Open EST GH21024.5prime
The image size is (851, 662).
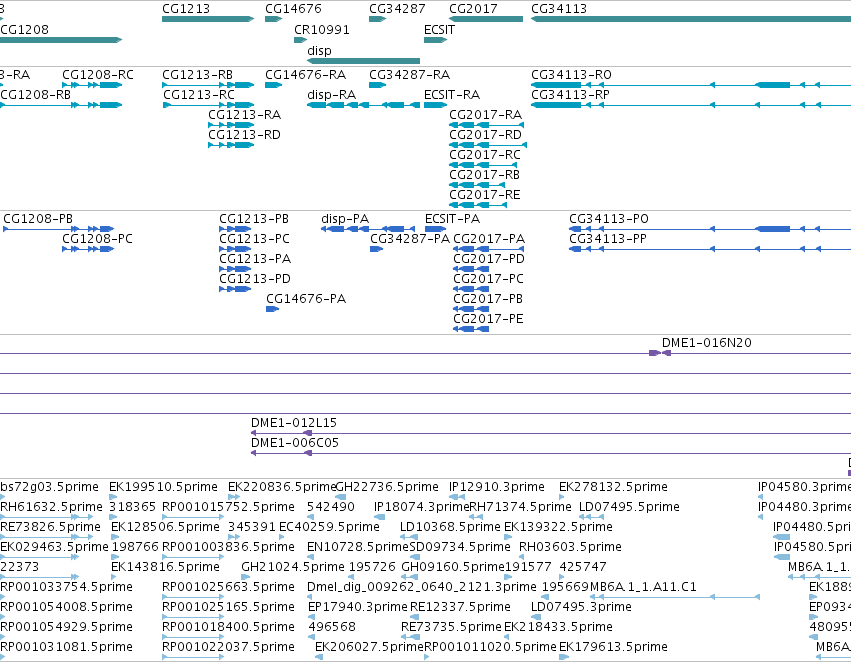coord(293,567)
